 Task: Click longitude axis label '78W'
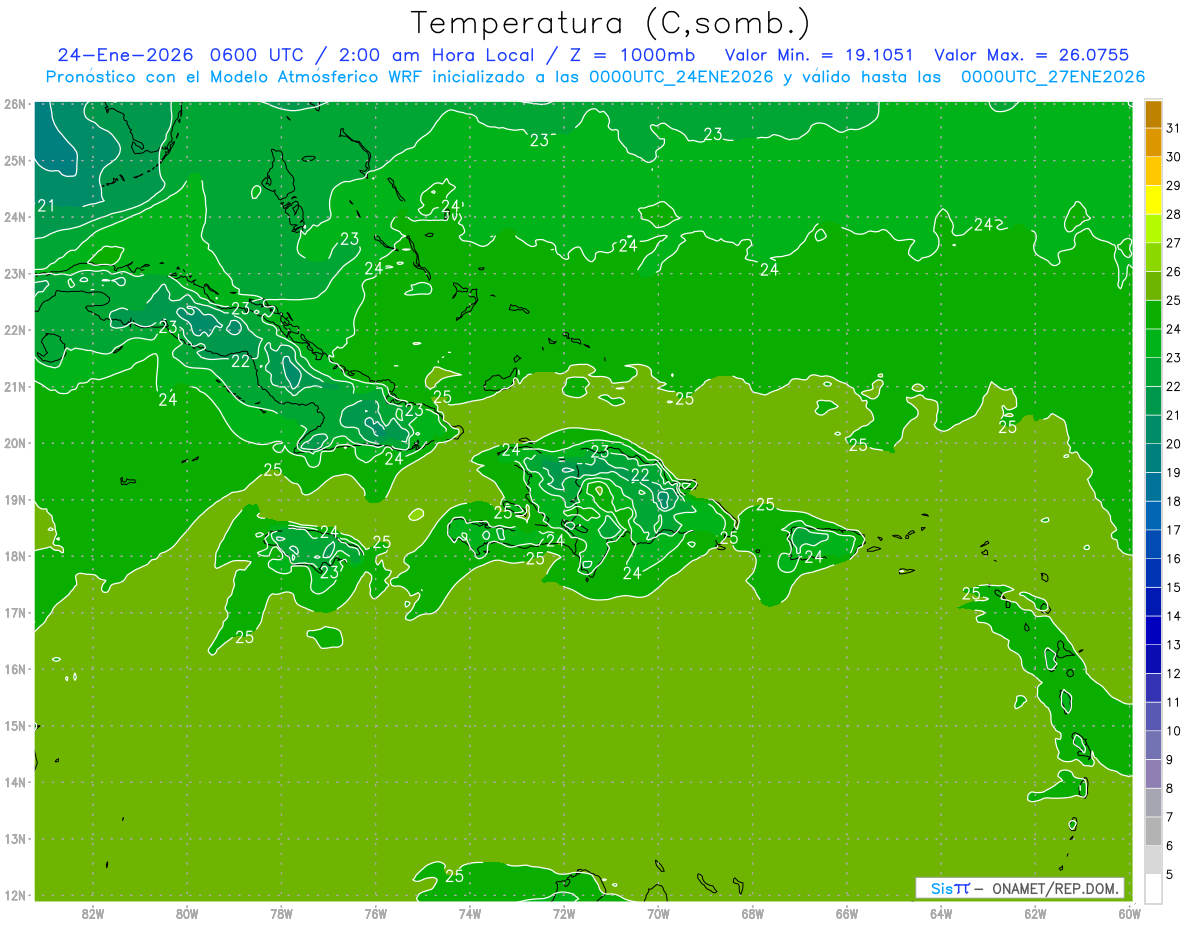point(281,913)
